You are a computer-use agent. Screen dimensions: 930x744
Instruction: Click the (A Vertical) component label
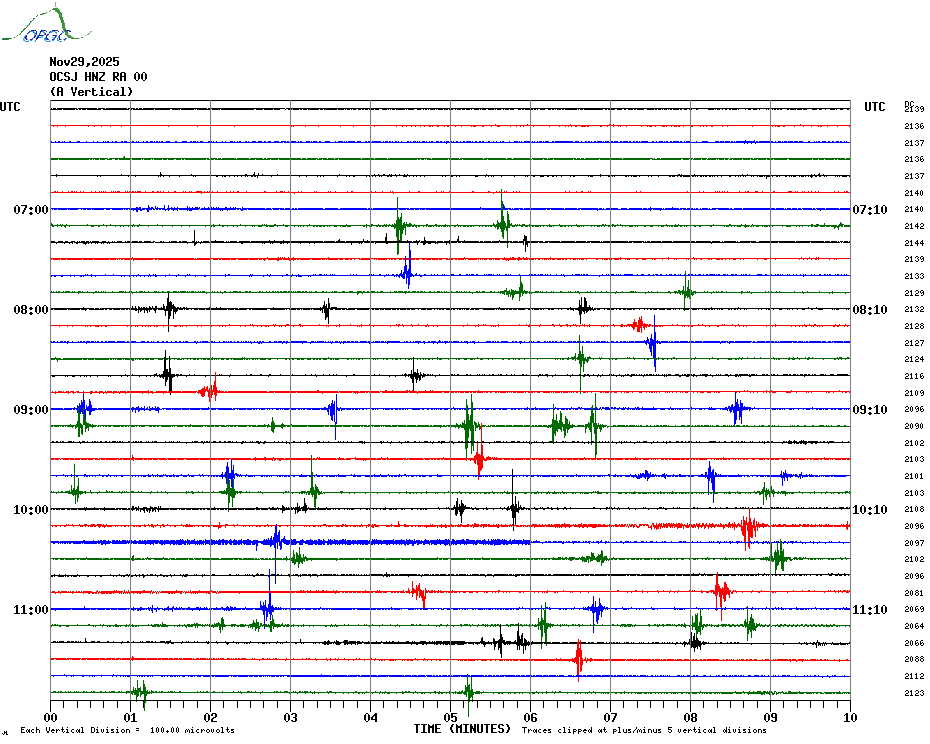[x=91, y=92]
